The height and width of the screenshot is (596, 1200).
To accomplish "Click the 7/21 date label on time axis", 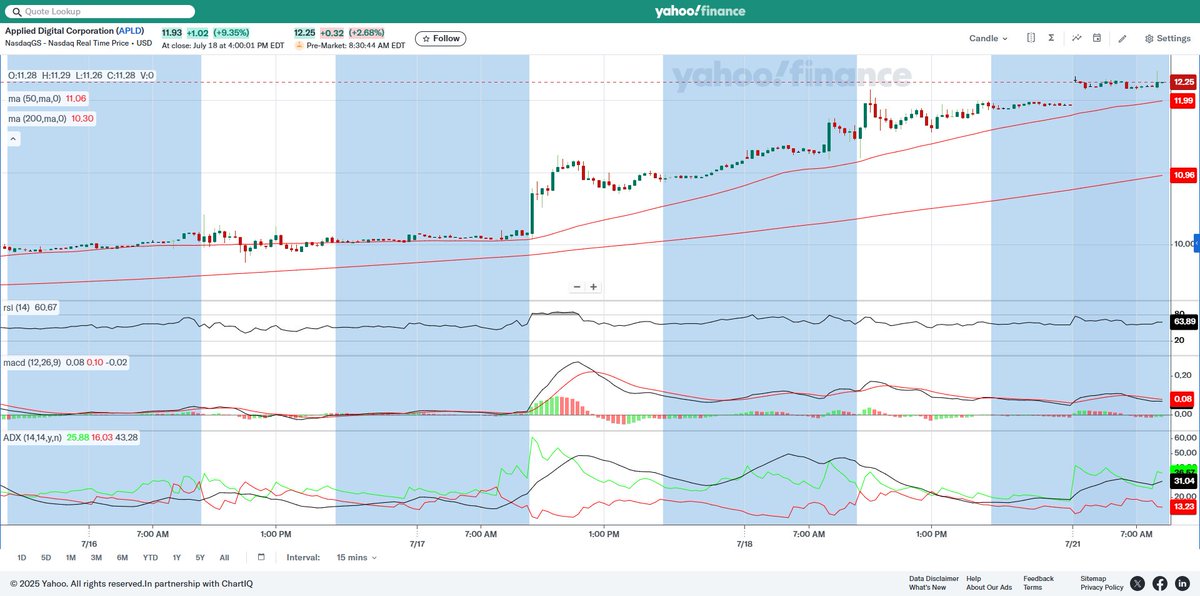I will click(1073, 544).
